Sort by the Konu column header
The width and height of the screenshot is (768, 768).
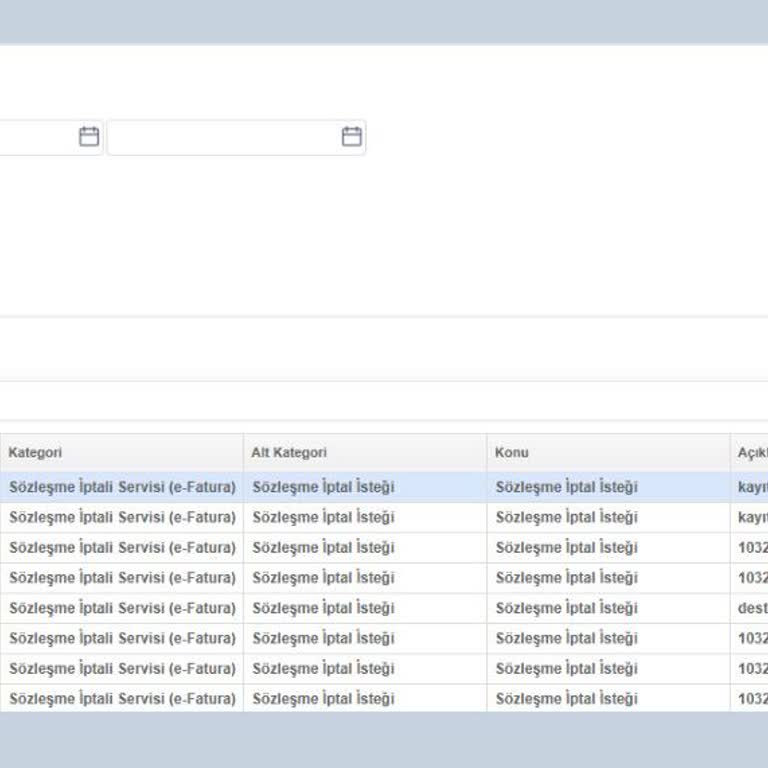512,453
